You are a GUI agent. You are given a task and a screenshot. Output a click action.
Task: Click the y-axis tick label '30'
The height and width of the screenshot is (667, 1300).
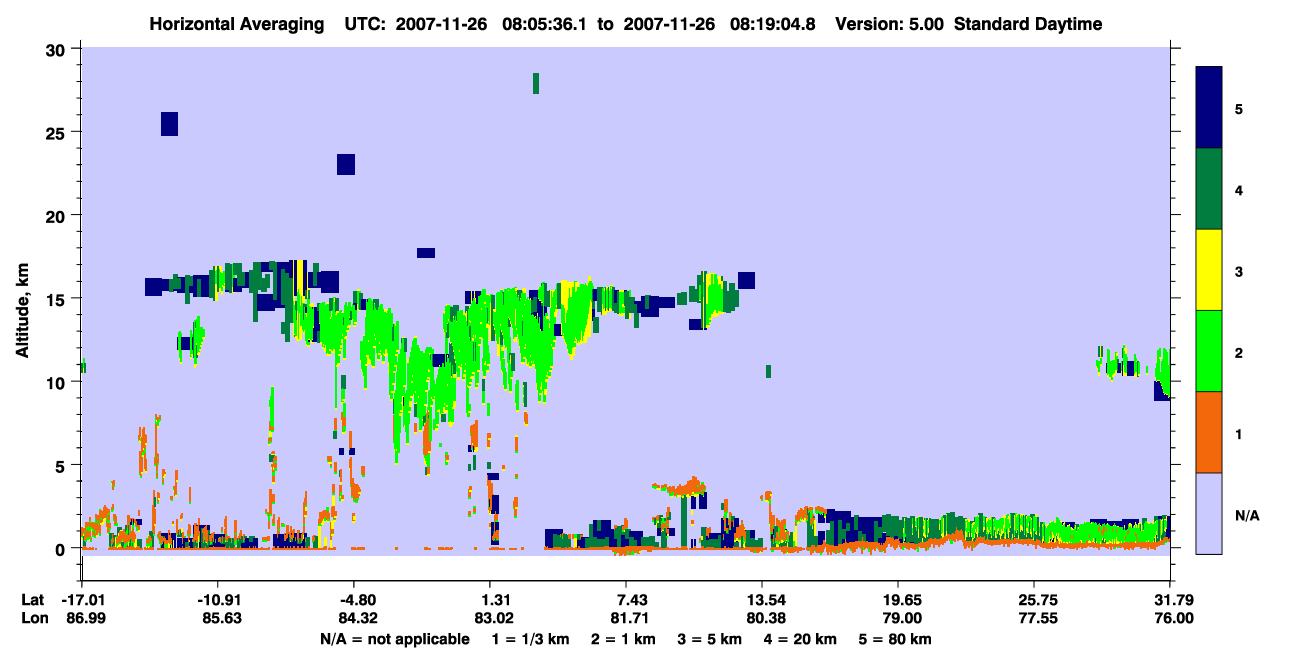tap(57, 49)
